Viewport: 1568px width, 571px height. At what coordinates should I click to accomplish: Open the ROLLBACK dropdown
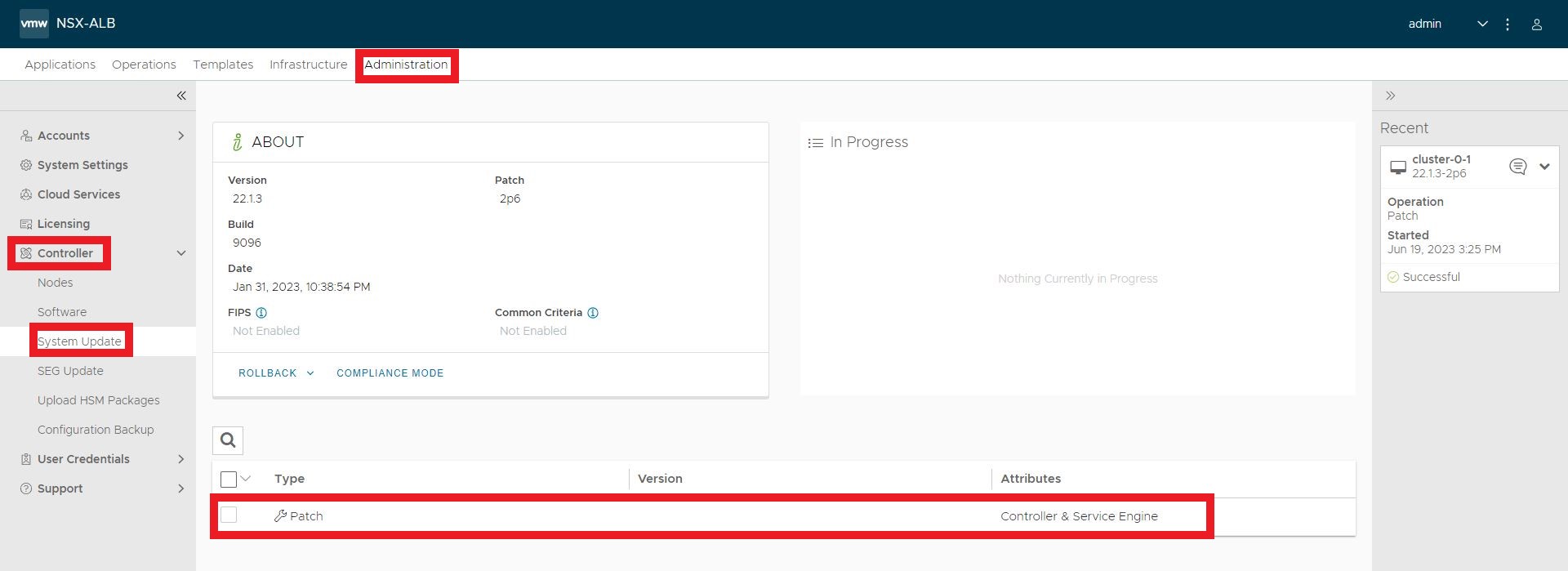pos(276,373)
